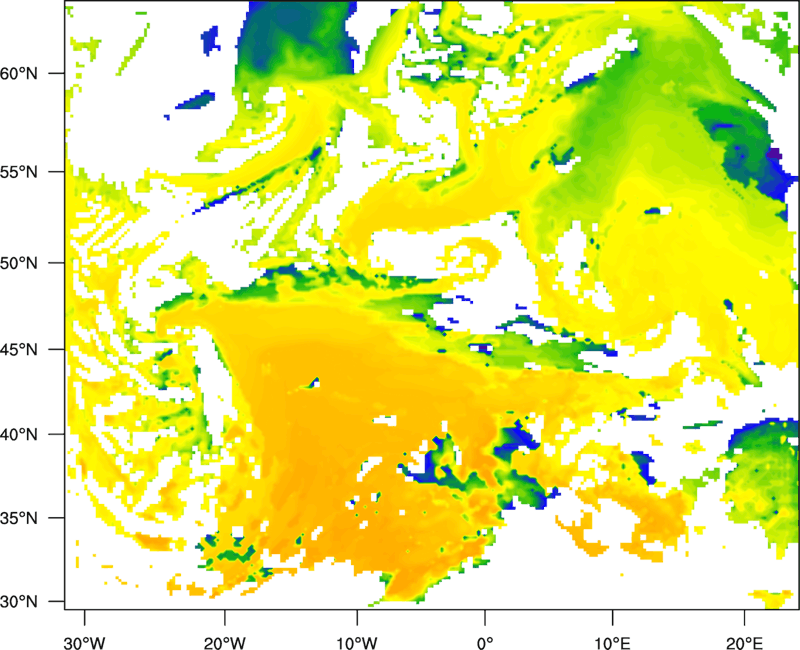Click the 10°W longitude label
This screenshot has width=800, height=650.
tap(357, 643)
